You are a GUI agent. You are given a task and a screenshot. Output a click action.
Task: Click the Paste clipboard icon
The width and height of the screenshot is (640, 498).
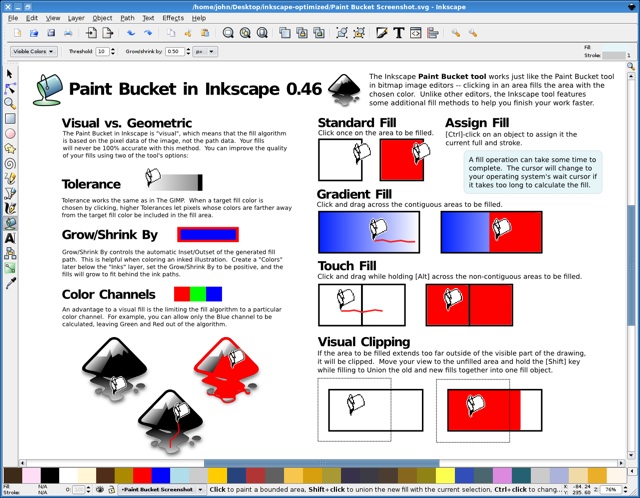(x=205, y=33)
